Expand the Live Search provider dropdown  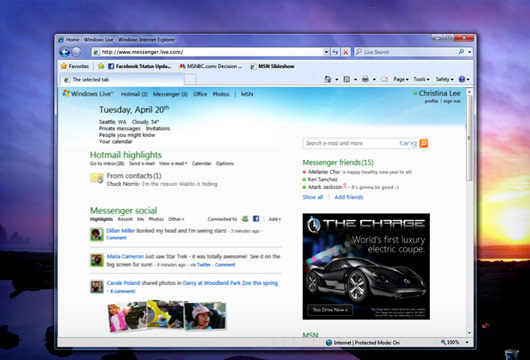pyautogui.click(x=469, y=52)
